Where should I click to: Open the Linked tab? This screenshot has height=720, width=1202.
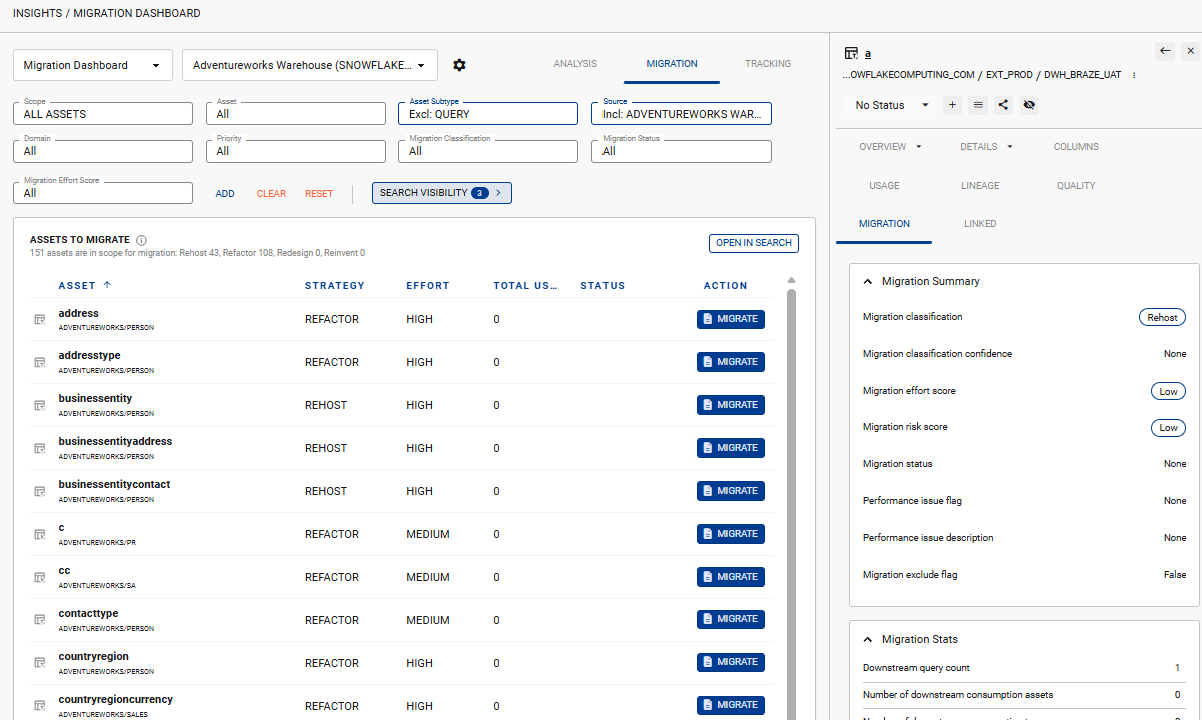980,224
